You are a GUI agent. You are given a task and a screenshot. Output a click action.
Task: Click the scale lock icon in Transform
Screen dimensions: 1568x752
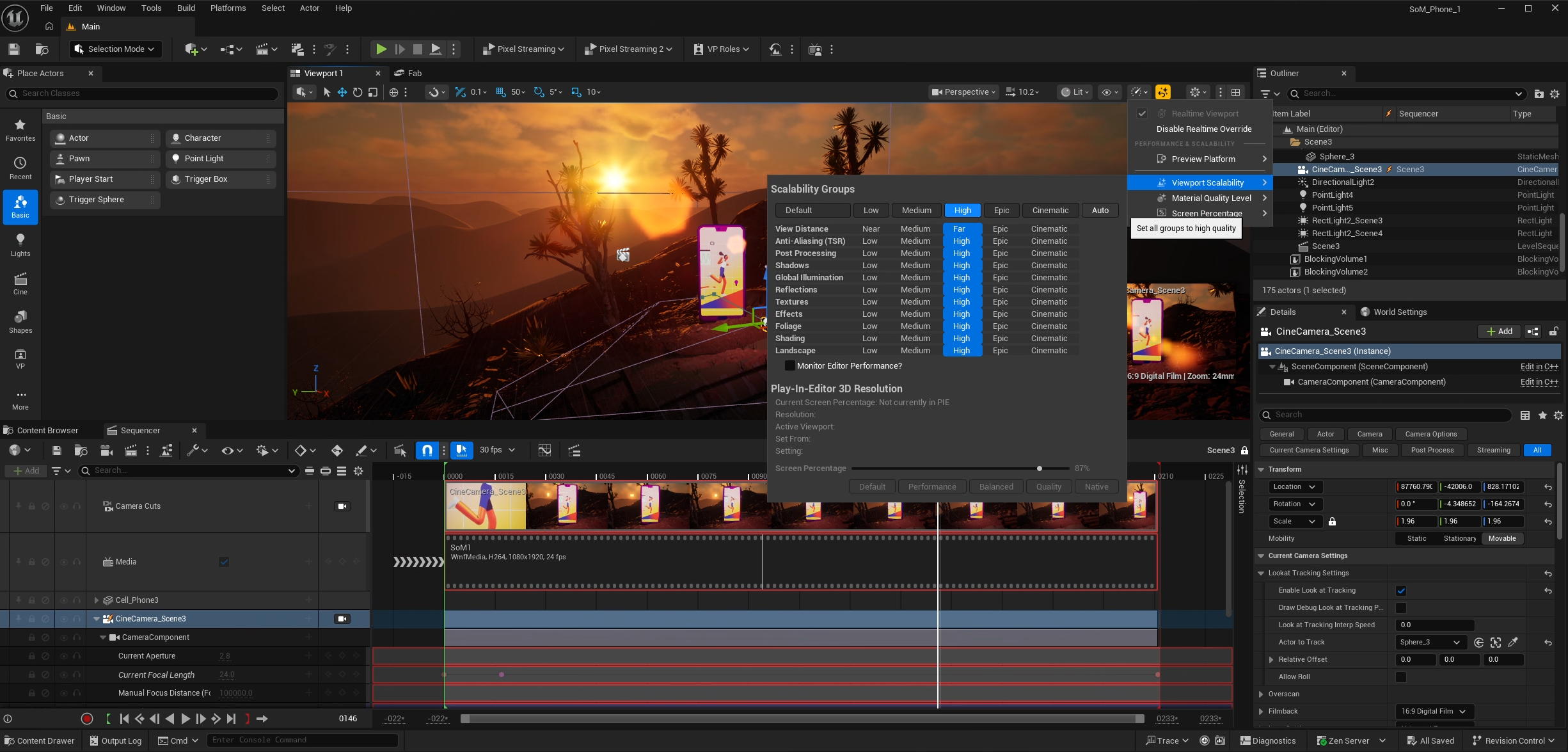(1332, 522)
